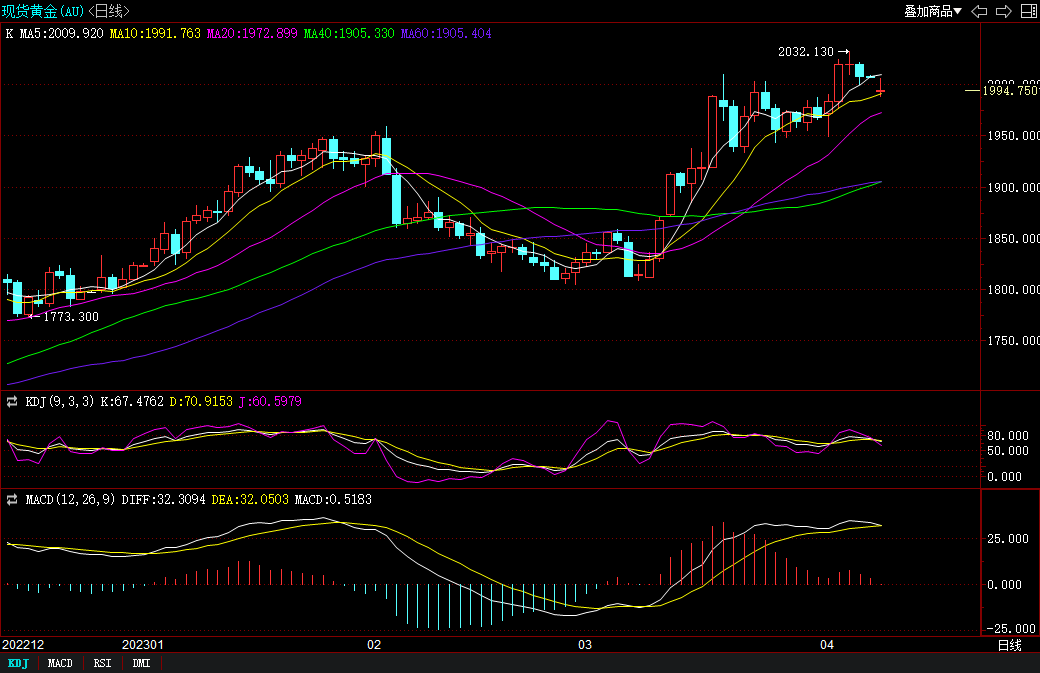The image size is (1040, 673).
Task: Open the panel layout icon at top right
Action: [x=1027, y=11]
